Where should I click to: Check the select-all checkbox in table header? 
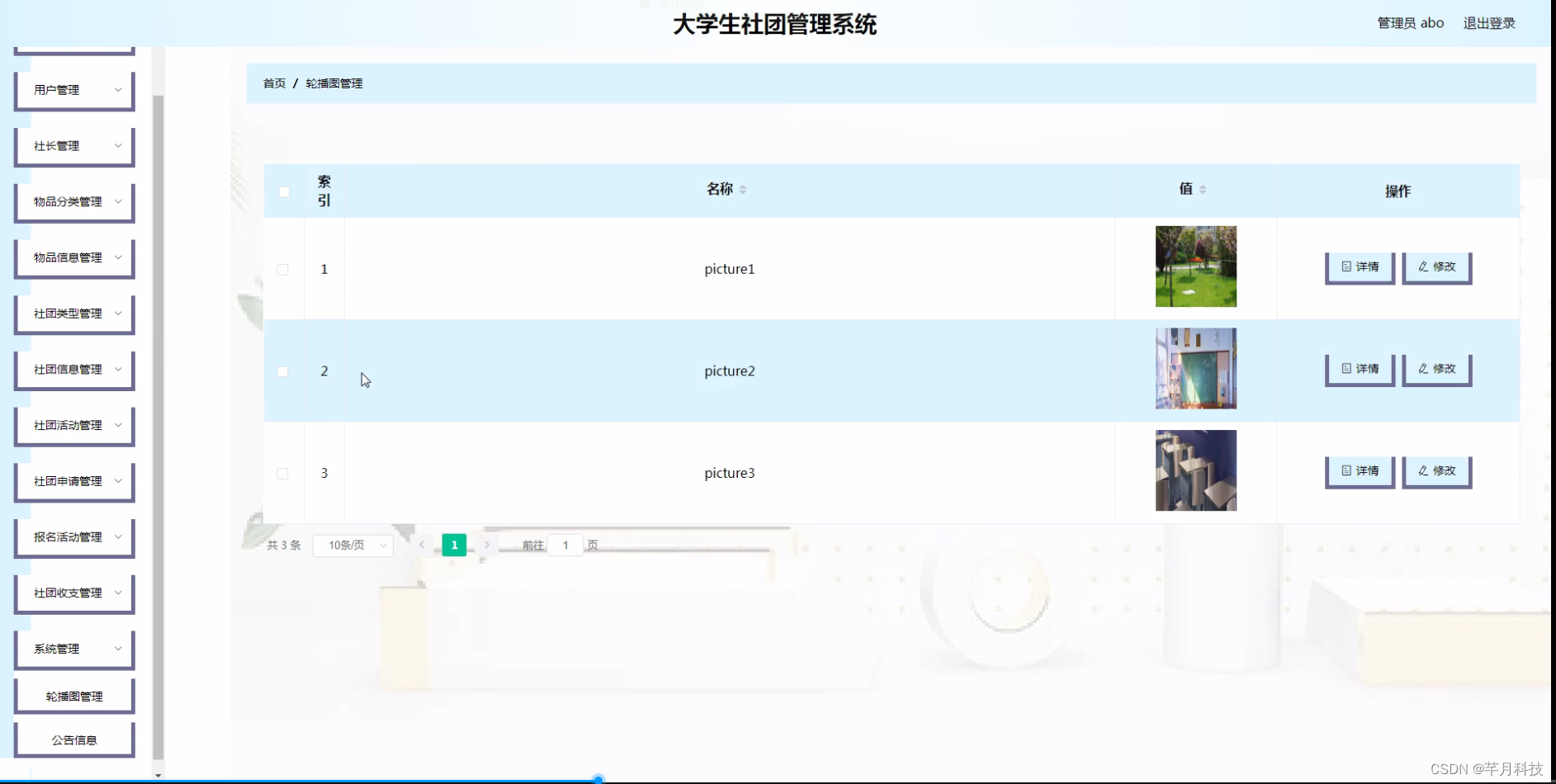(284, 191)
